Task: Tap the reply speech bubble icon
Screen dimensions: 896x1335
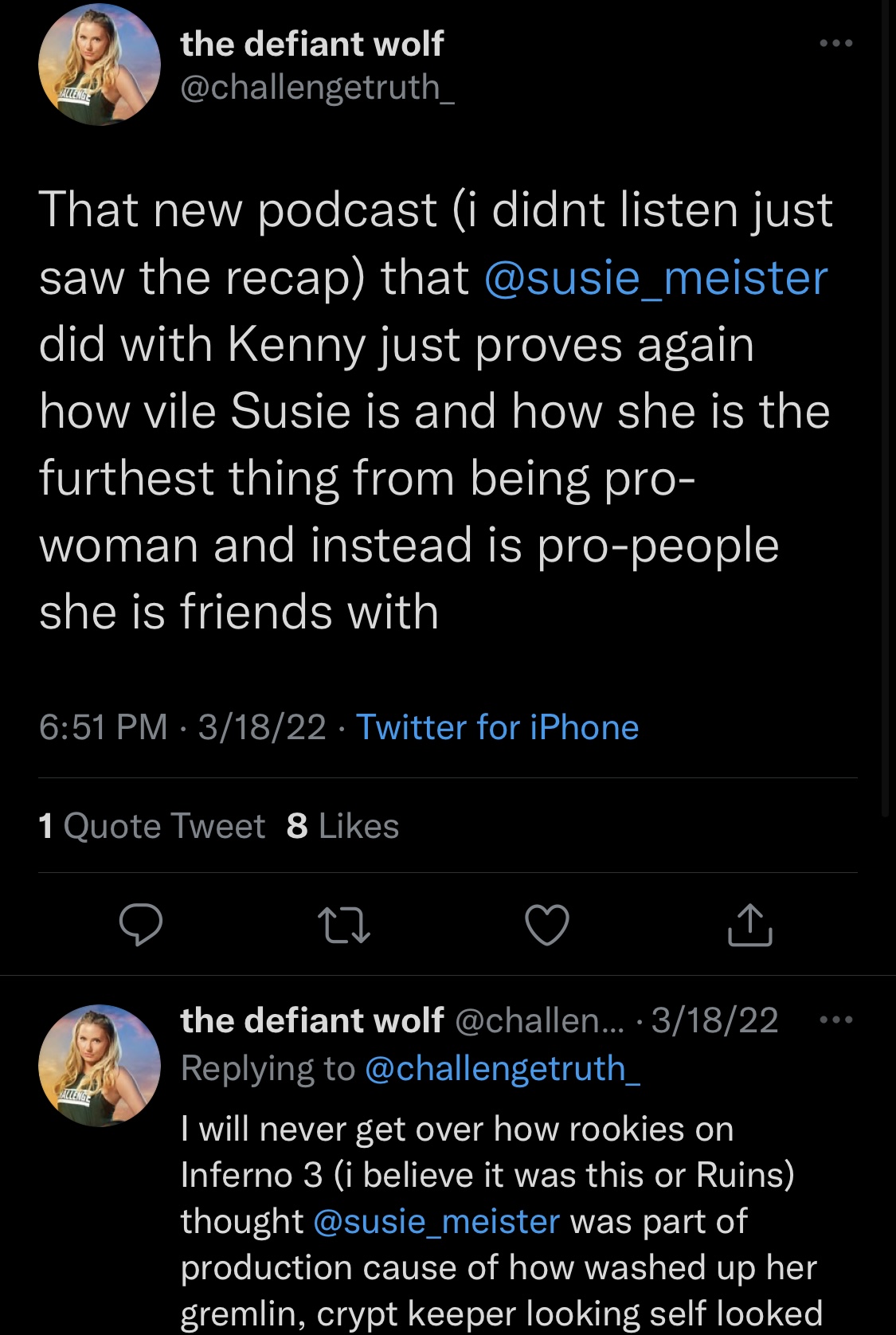Action: (141, 925)
